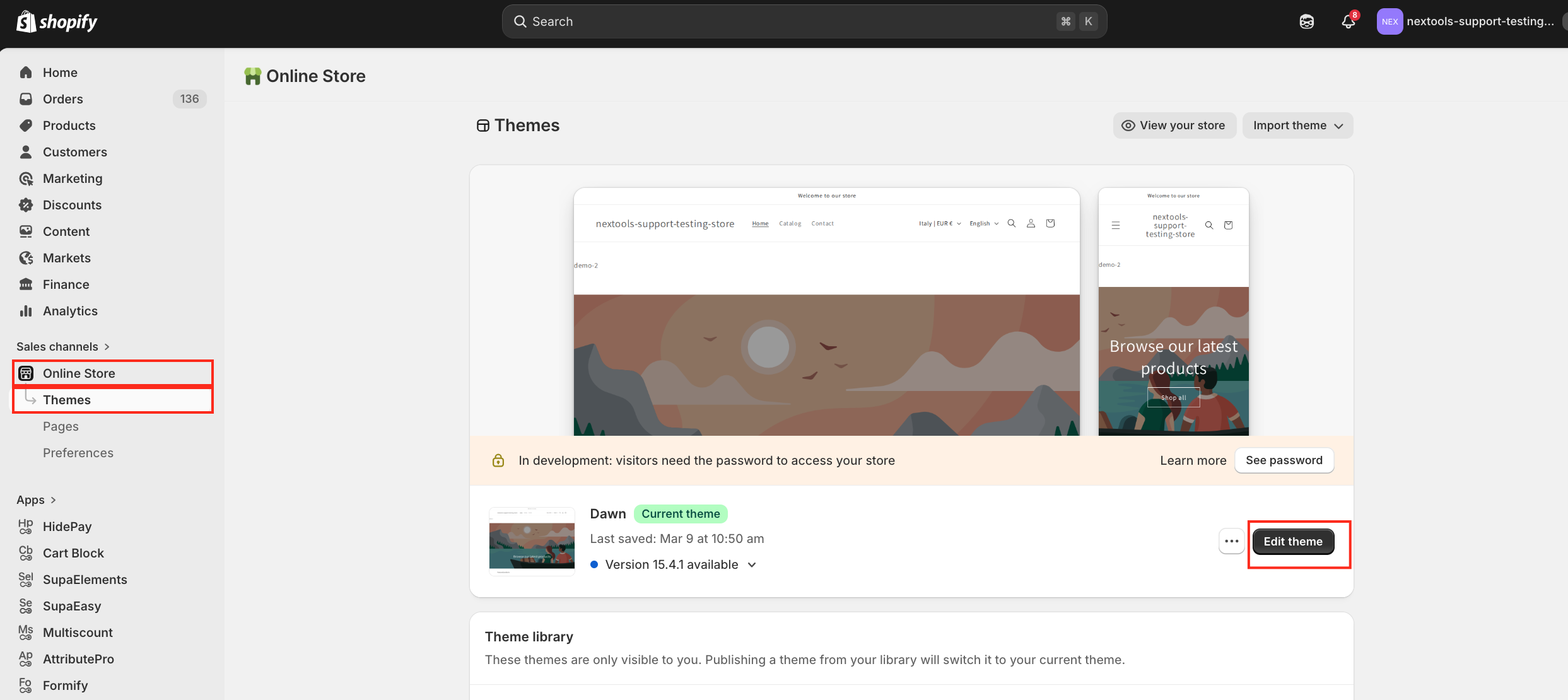Go to Discounts section
This screenshot has width=1568, height=700.
click(72, 205)
